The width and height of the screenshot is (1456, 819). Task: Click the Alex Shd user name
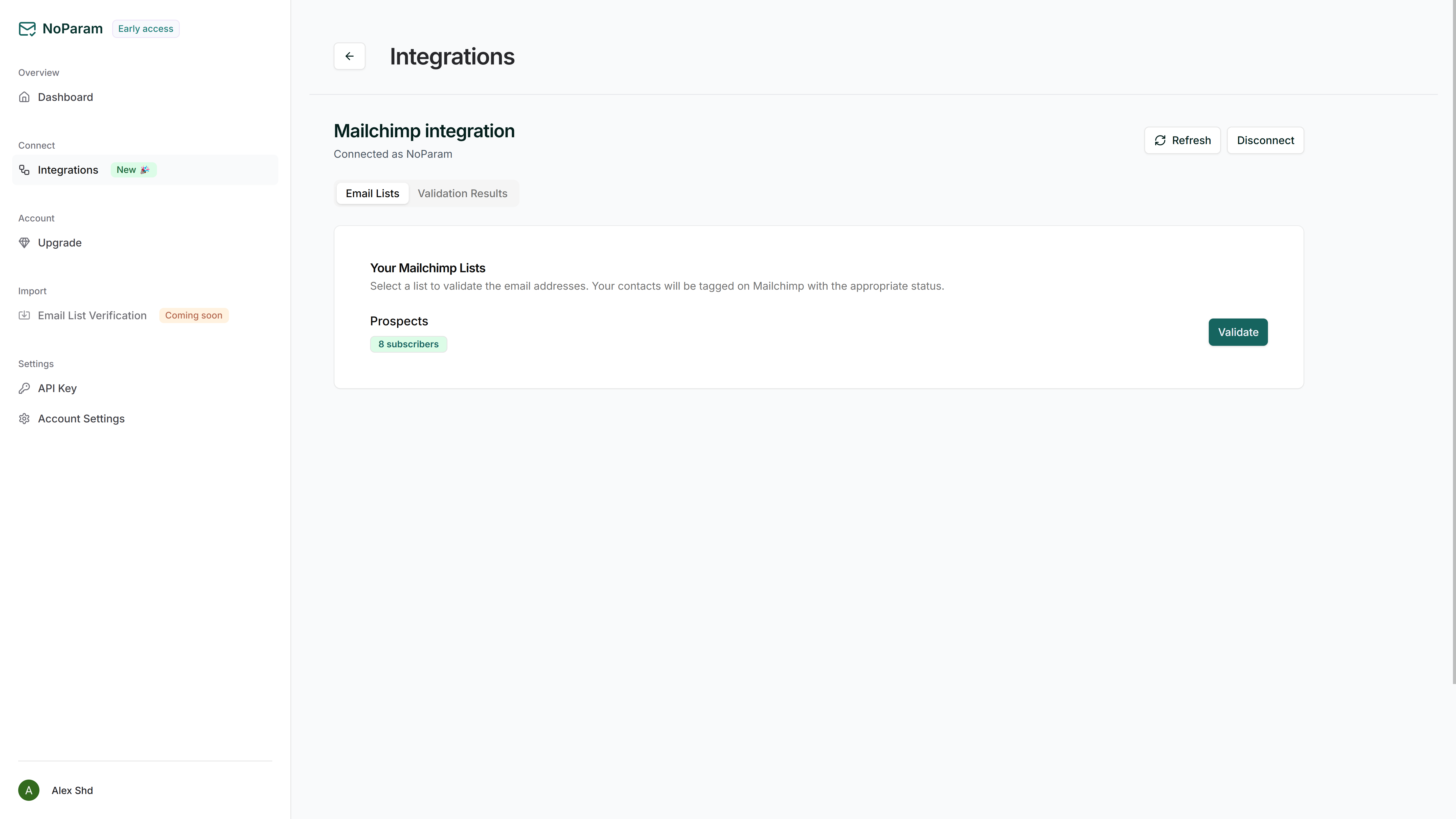(72, 790)
